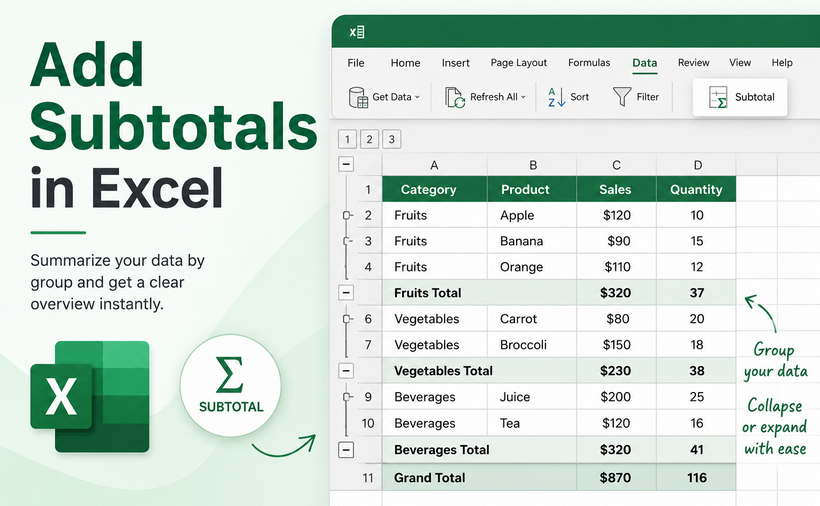Click the Filter button label
820x506 pixels.
tap(647, 97)
